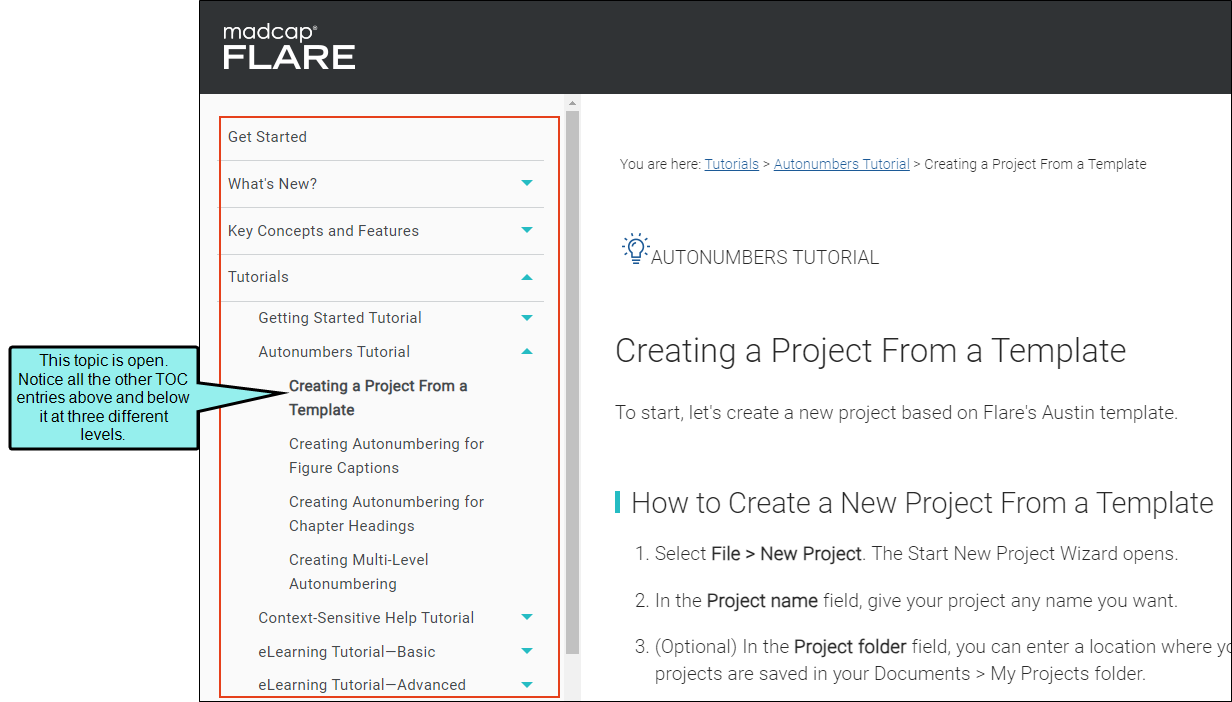The width and height of the screenshot is (1232, 702).
Task: Click step 2 text about Project name field
Action: (916, 601)
